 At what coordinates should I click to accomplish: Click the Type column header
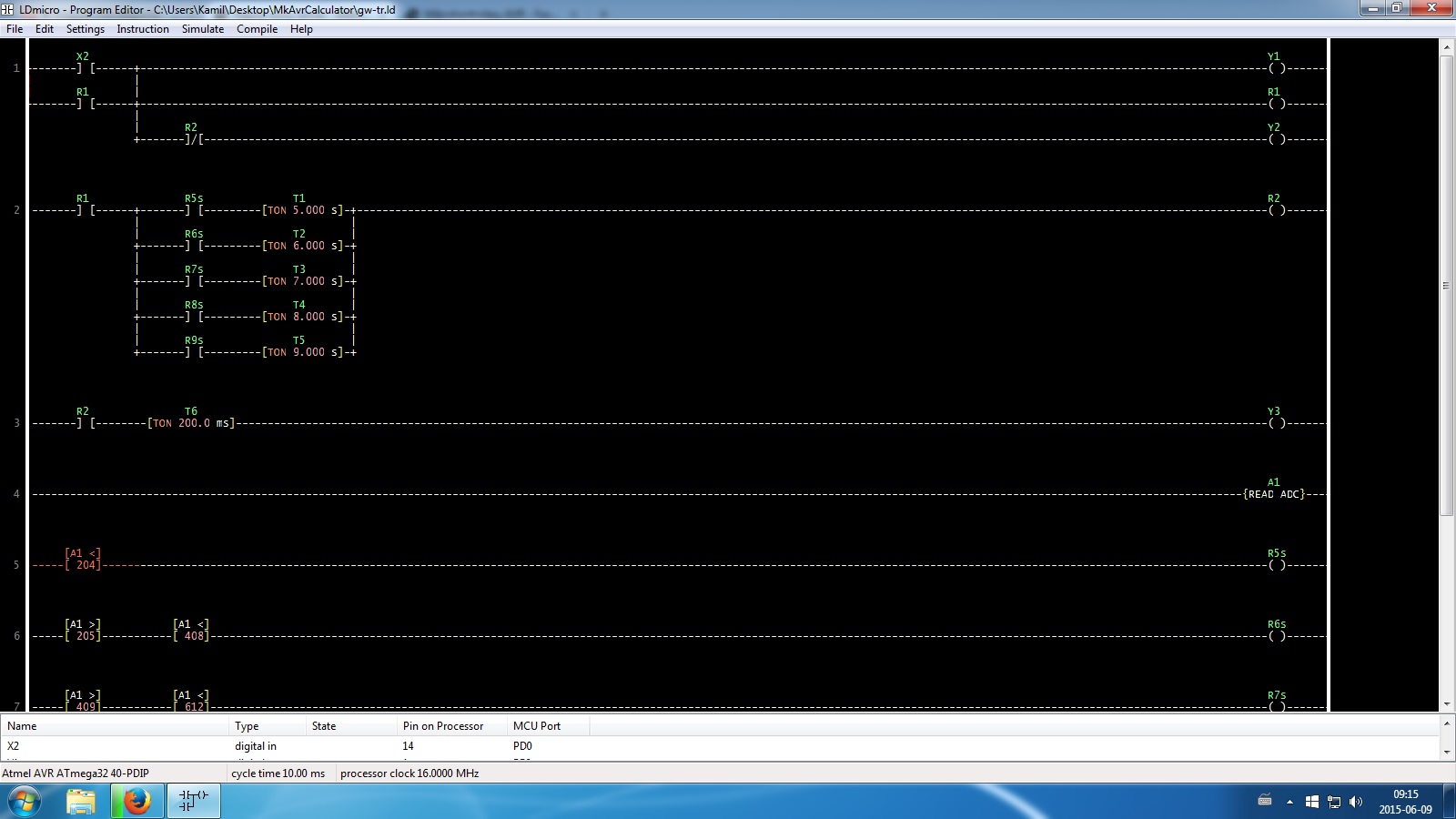click(268, 726)
